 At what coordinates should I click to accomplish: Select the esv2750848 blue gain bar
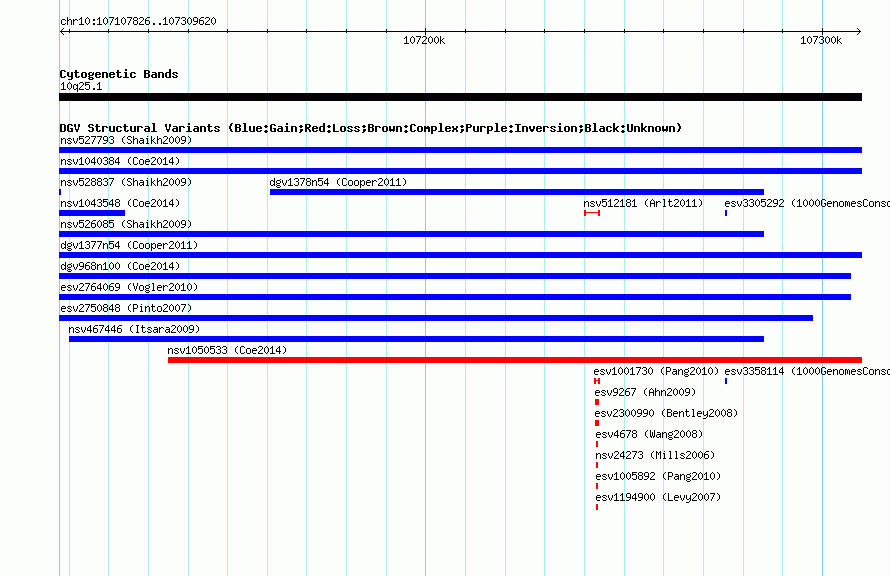[436, 318]
